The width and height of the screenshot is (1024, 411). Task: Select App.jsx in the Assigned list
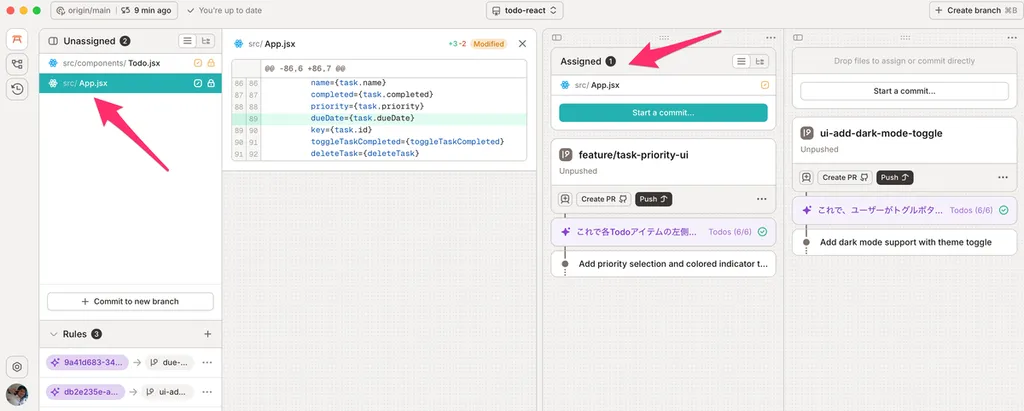pyautogui.click(x=605, y=85)
